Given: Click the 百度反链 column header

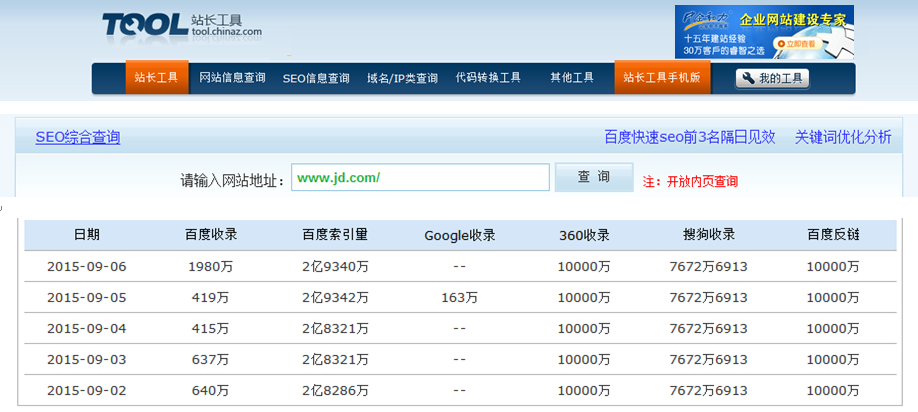Looking at the screenshot, I should [833, 235].
